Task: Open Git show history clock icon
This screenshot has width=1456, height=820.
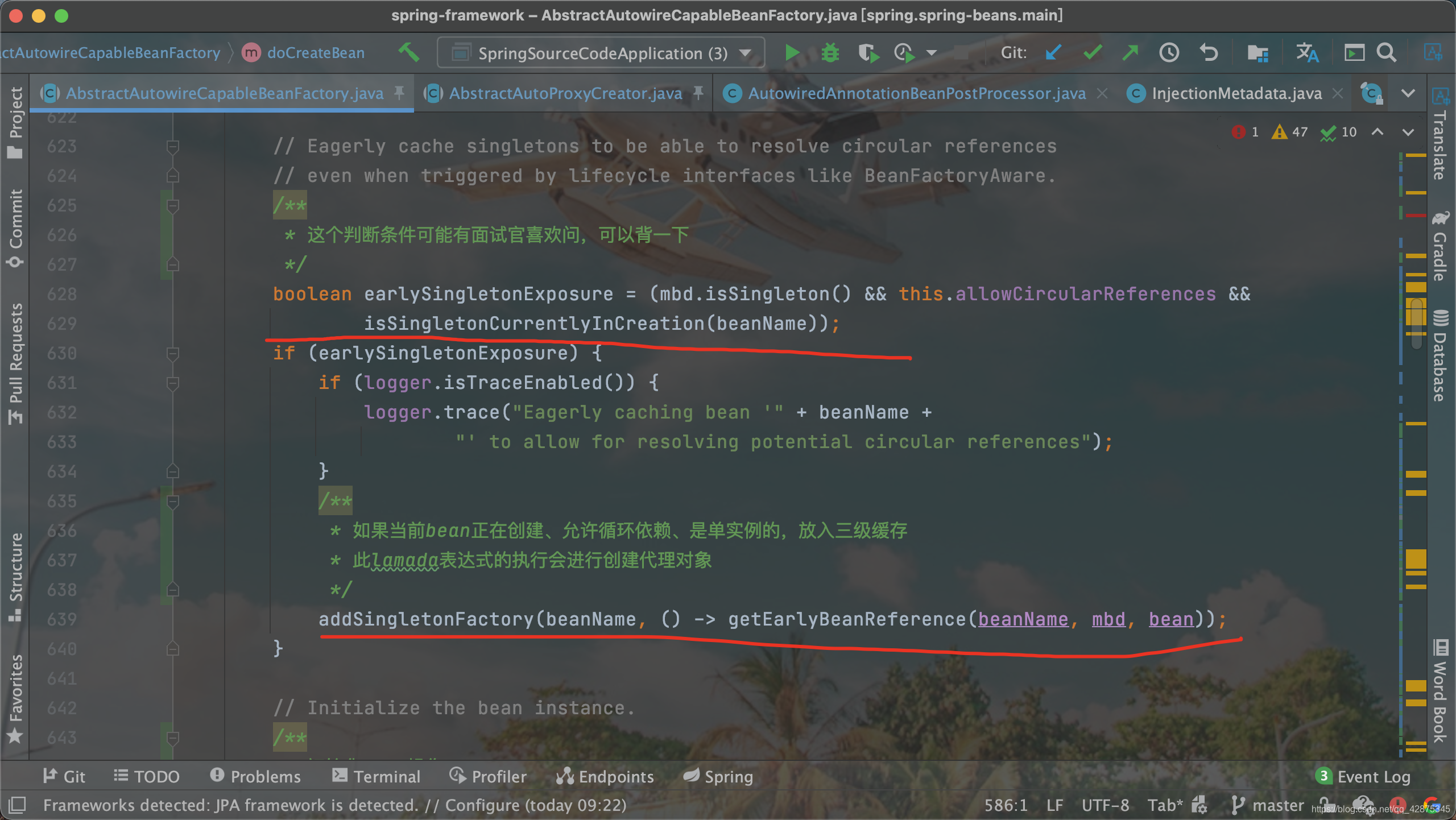Action: (1169, 53)
